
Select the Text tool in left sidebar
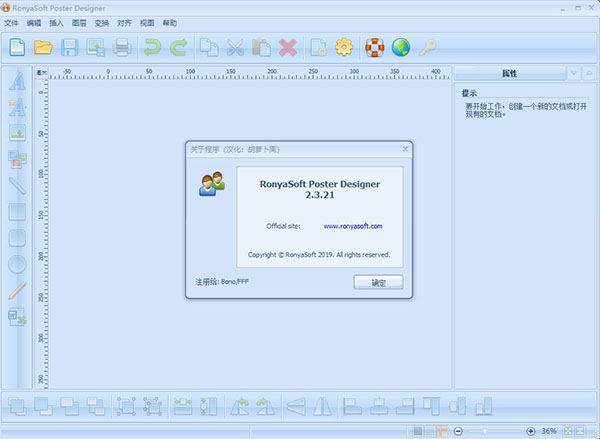(x=17, y=81)
